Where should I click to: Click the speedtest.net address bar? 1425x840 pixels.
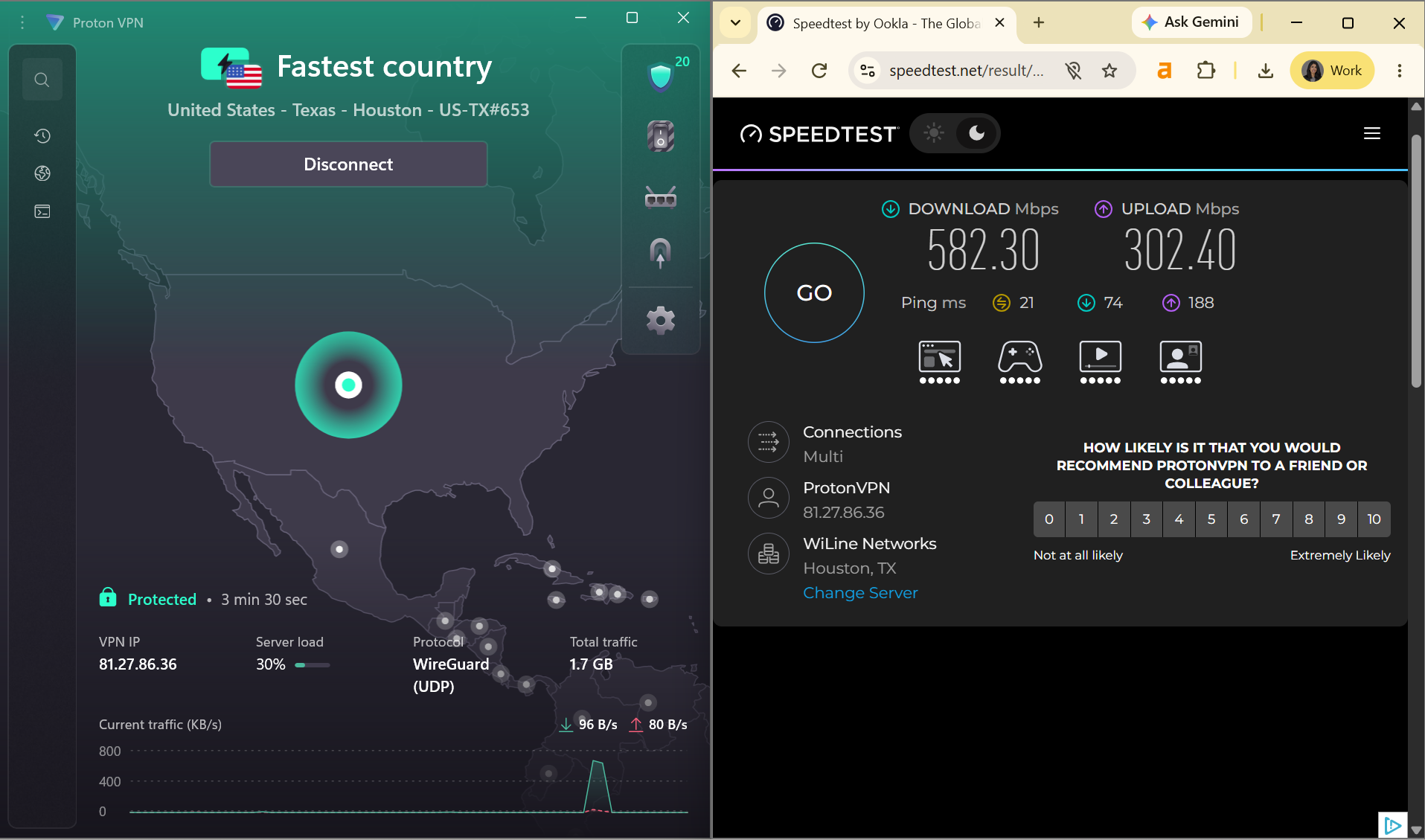967,71
